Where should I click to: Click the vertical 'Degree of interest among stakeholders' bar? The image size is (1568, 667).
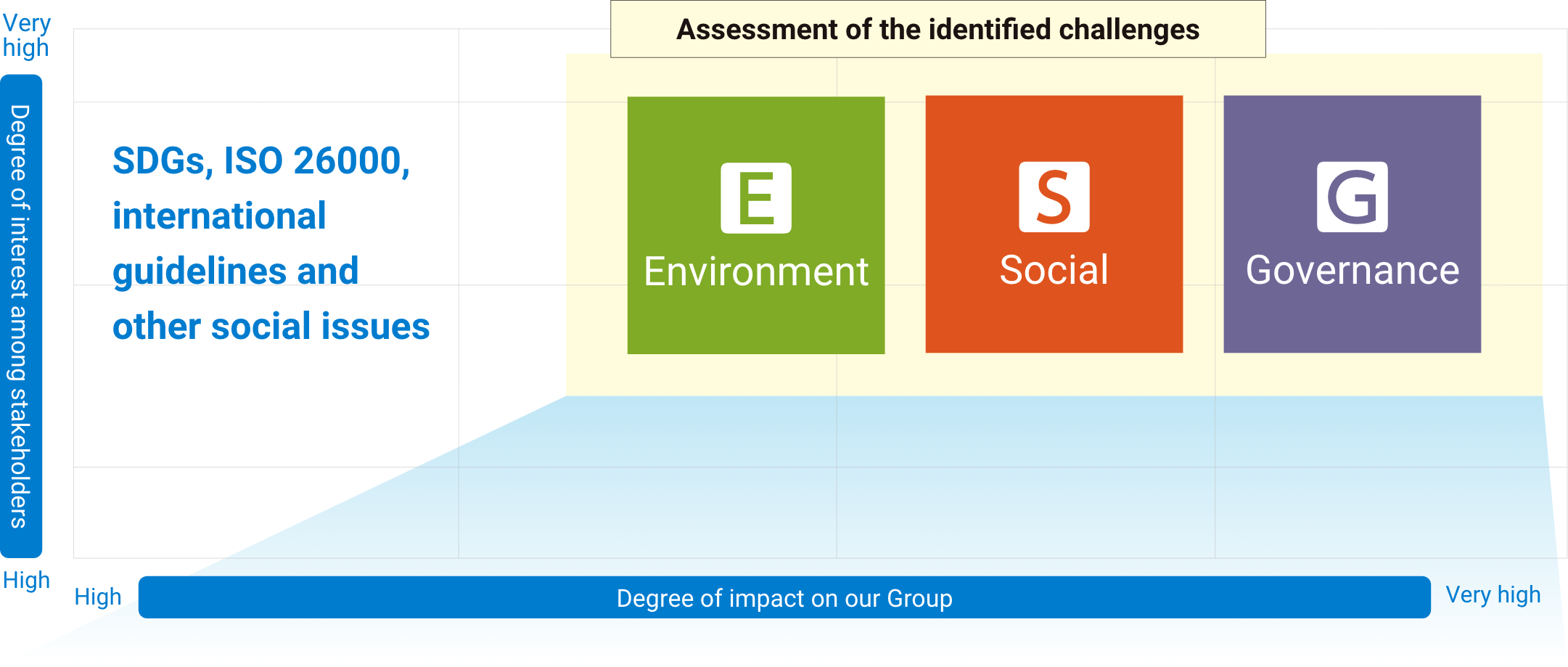[21, 316]
